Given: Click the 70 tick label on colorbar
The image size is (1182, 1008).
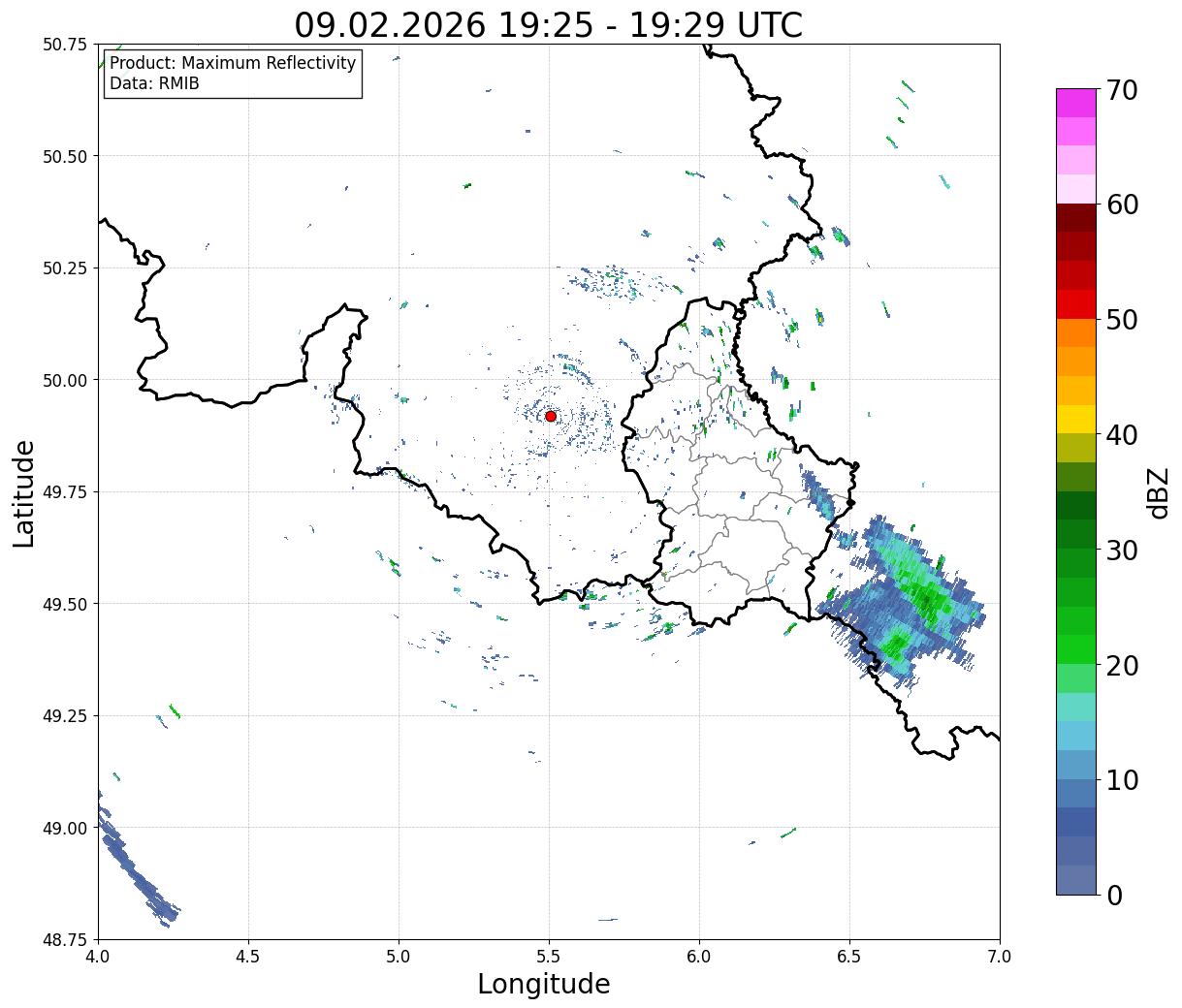Looking at the screenshot, I should (x=1121, y=90).
